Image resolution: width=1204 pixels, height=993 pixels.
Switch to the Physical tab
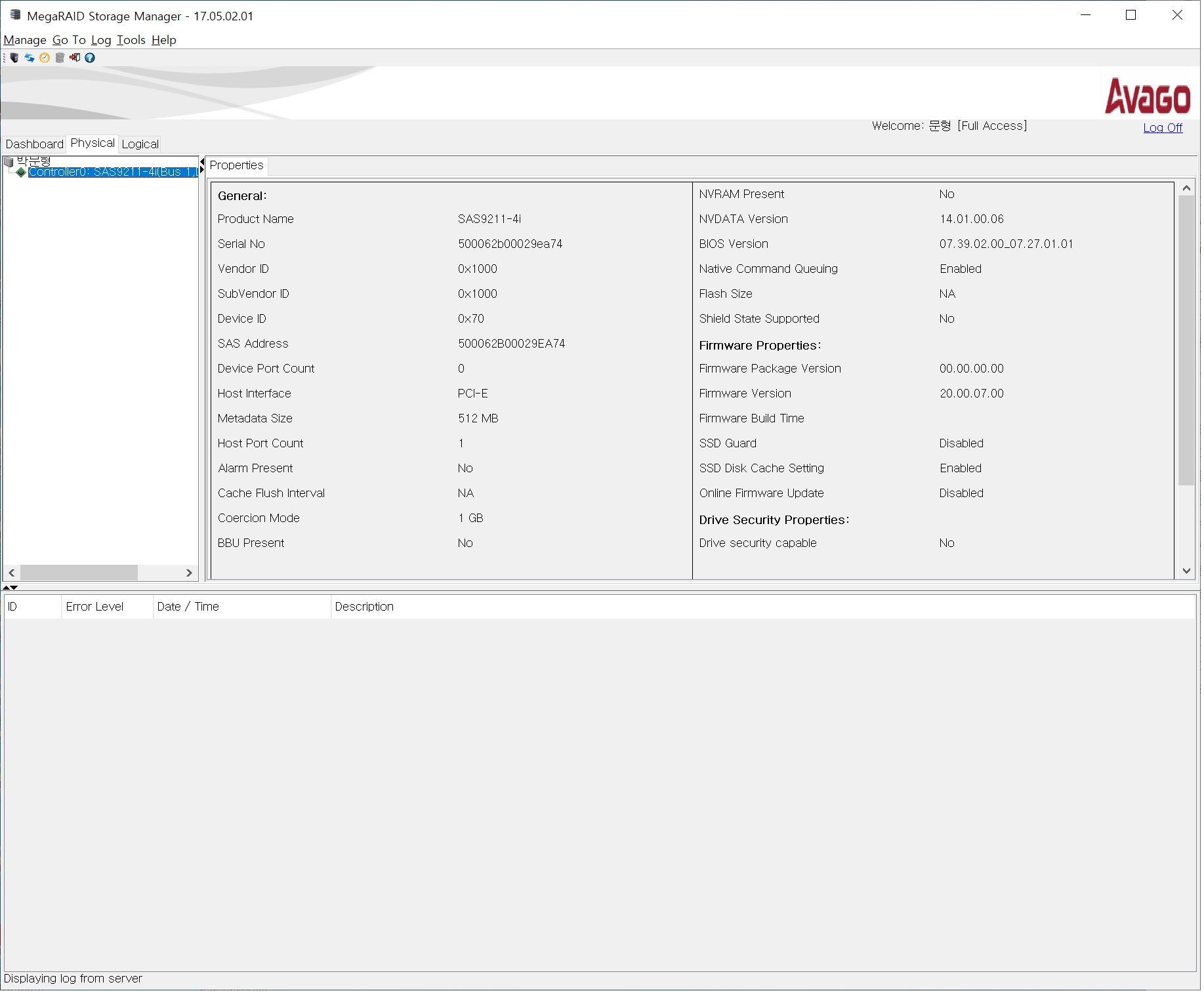[x=93, y=143]
